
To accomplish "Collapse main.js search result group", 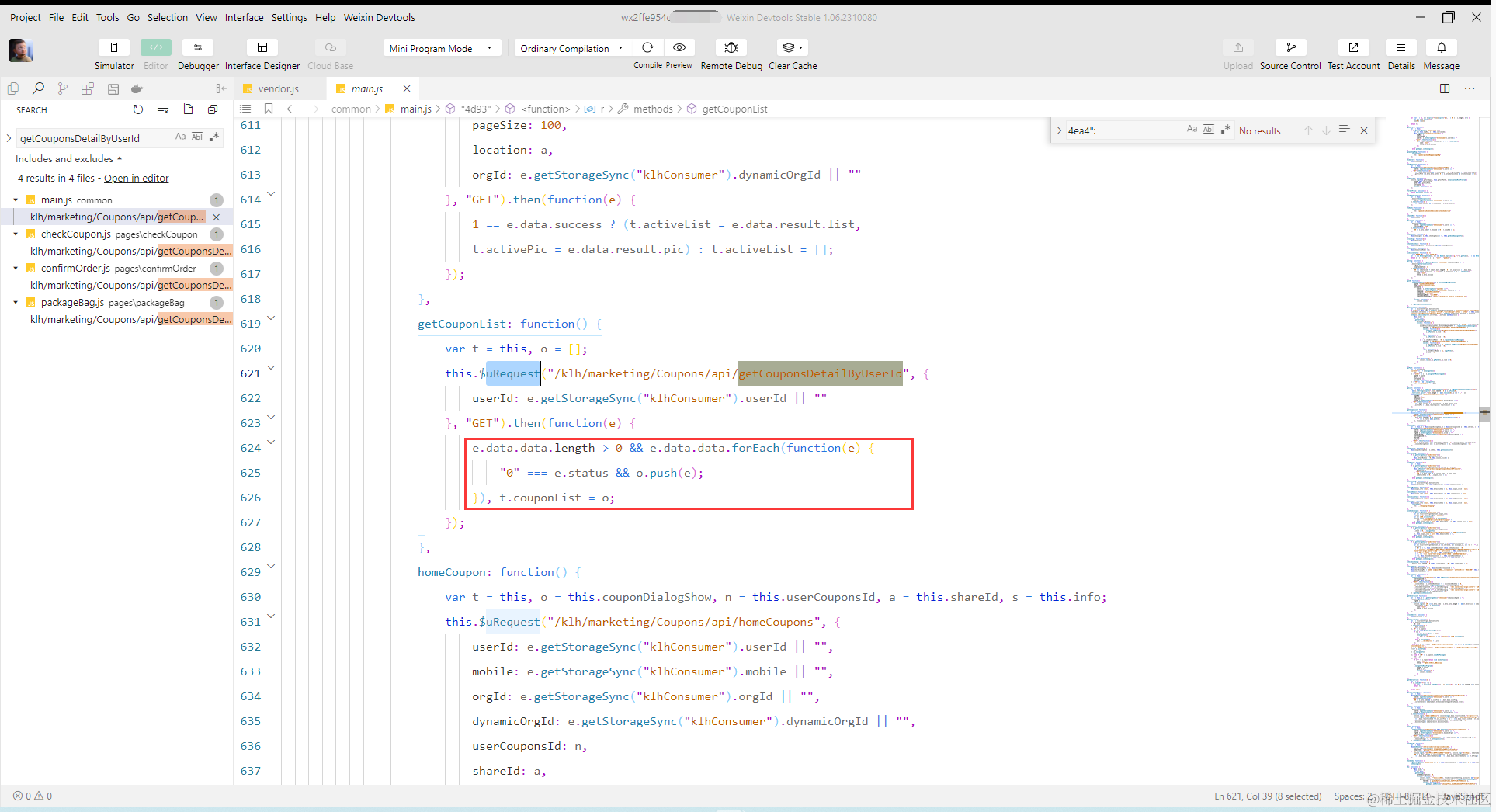I will pyautogui.click(x=16, y=200).
